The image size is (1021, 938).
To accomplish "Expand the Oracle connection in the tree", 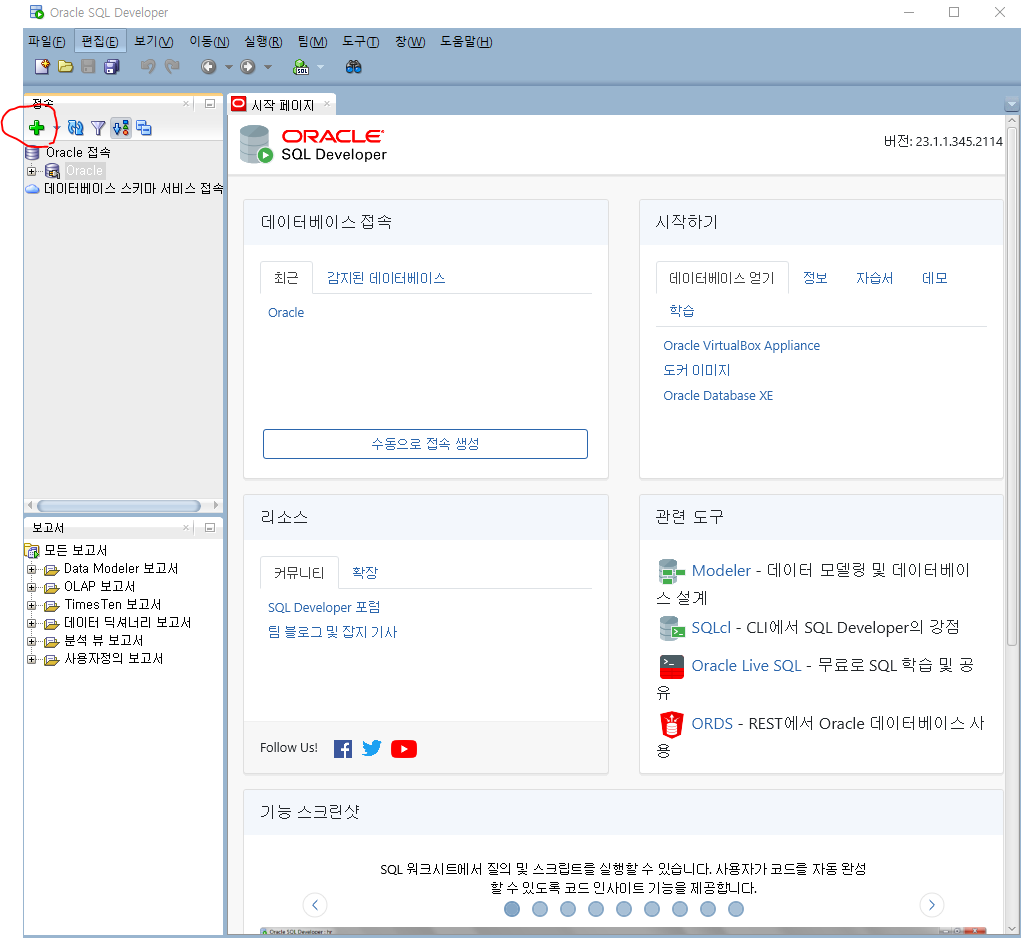I will (32, 170).
